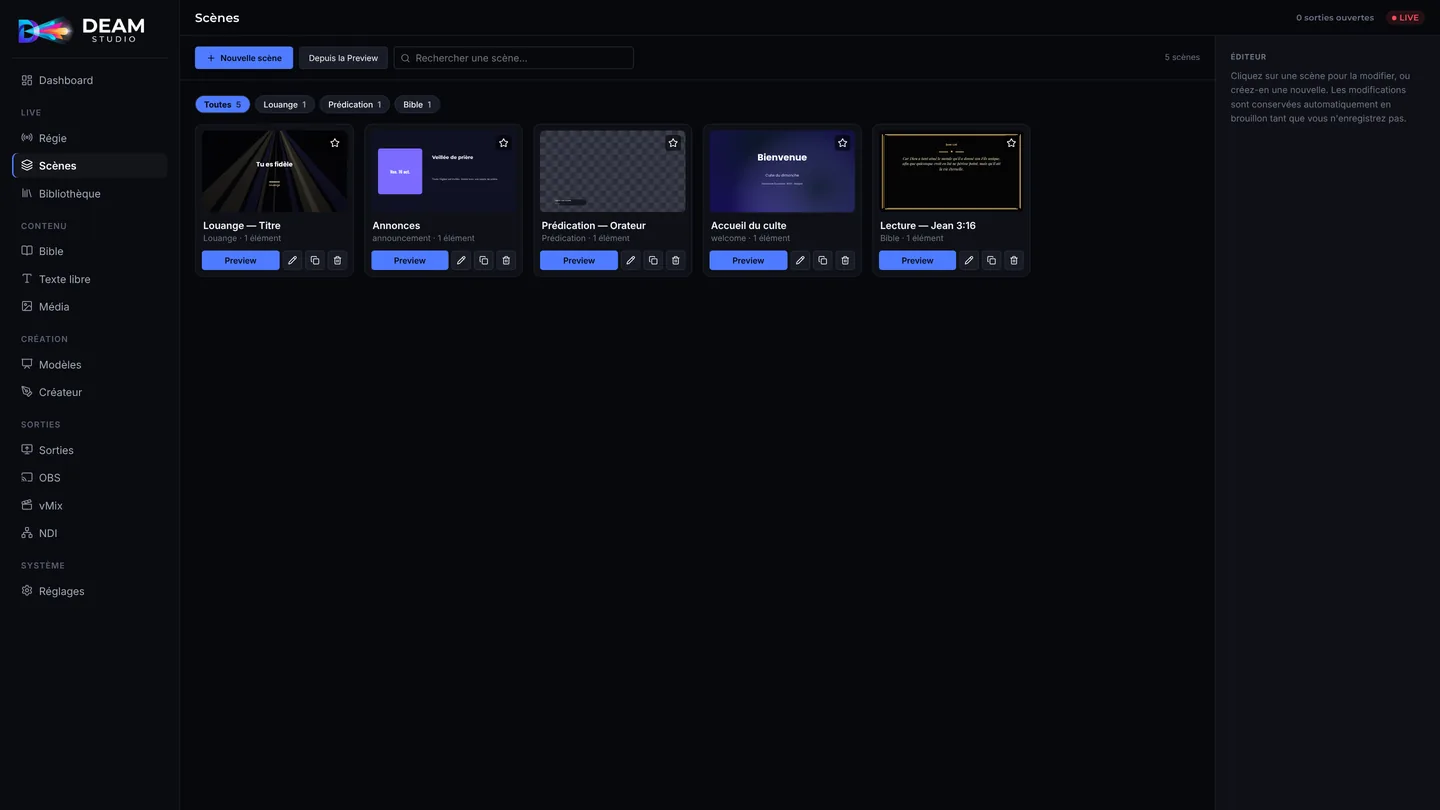Mark Accueil du culte as favorite

tap(843, 143)
